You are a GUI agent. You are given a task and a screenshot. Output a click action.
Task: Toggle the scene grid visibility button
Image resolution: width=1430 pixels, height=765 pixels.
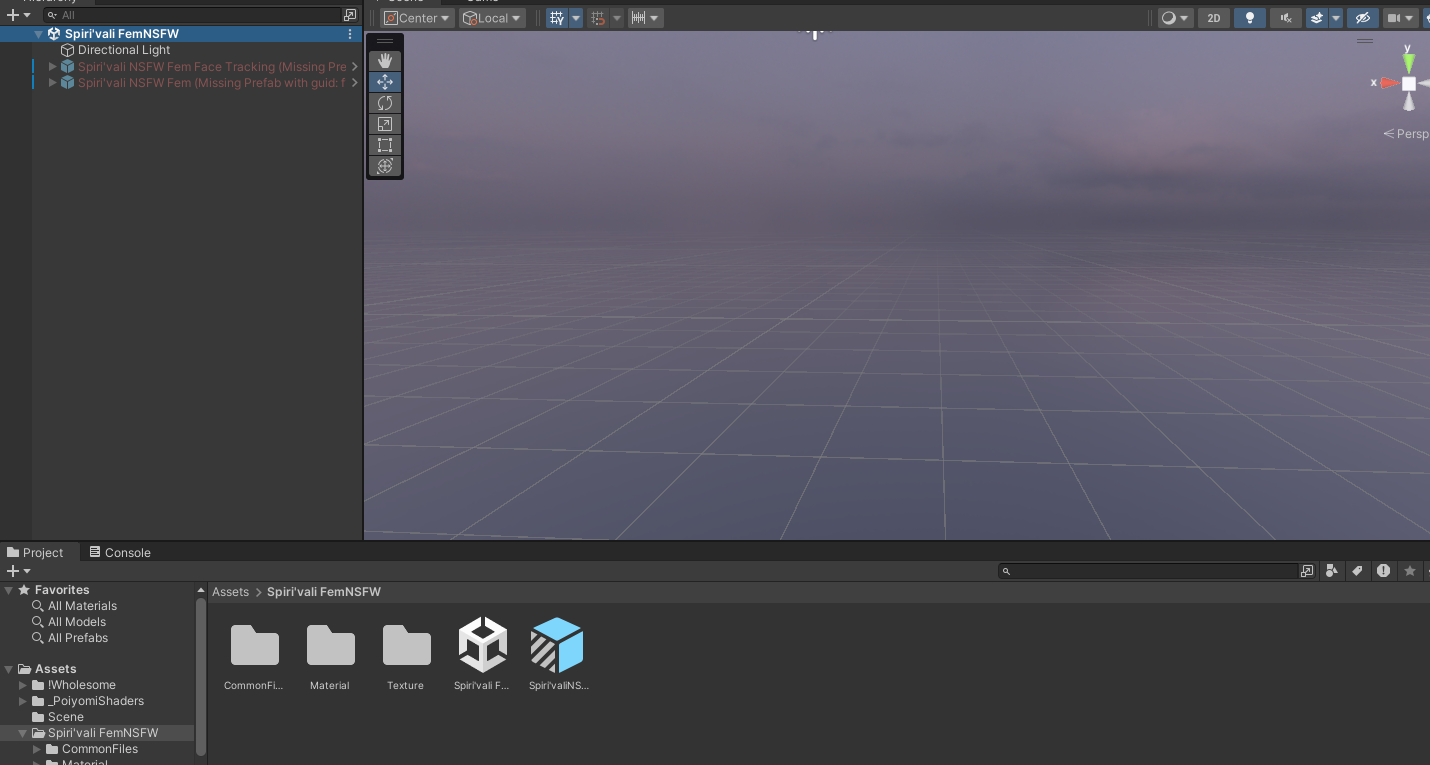557,18
